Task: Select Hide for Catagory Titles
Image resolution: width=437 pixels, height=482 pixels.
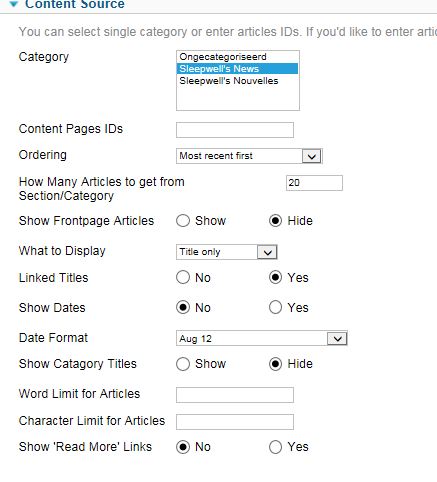Action: pos(276,364)
